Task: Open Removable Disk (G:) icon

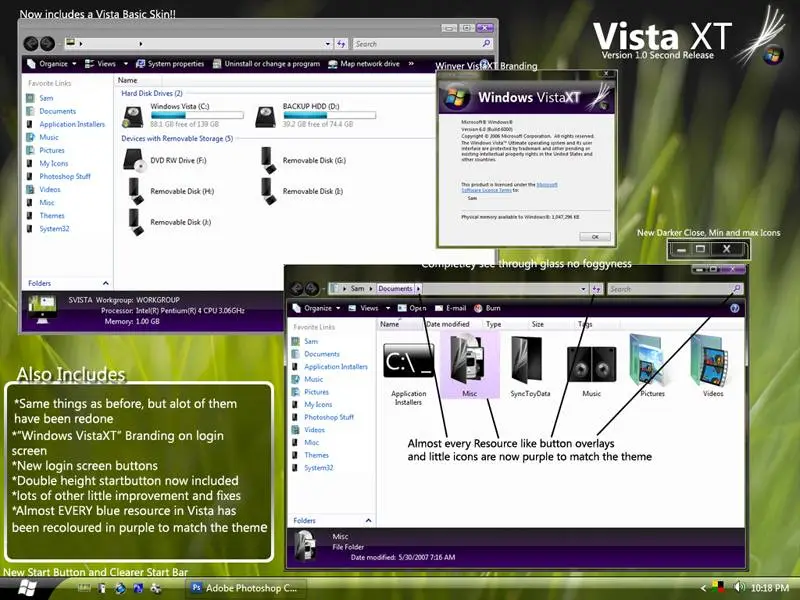Action: click(268, 160)
